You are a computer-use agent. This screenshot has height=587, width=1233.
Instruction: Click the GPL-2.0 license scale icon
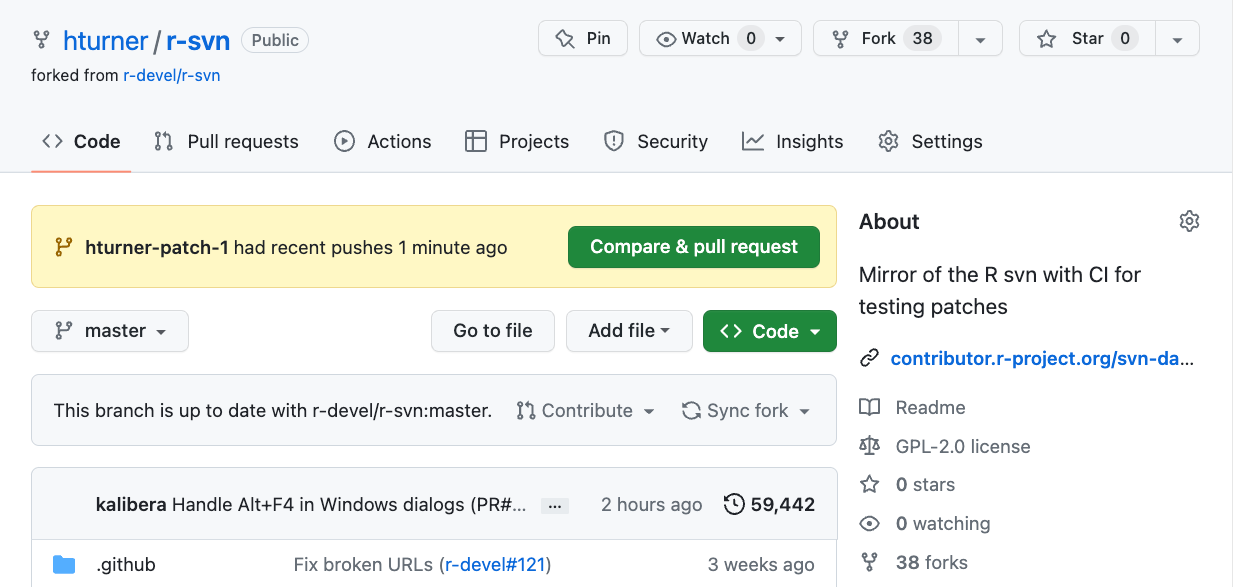pos(870,446)
